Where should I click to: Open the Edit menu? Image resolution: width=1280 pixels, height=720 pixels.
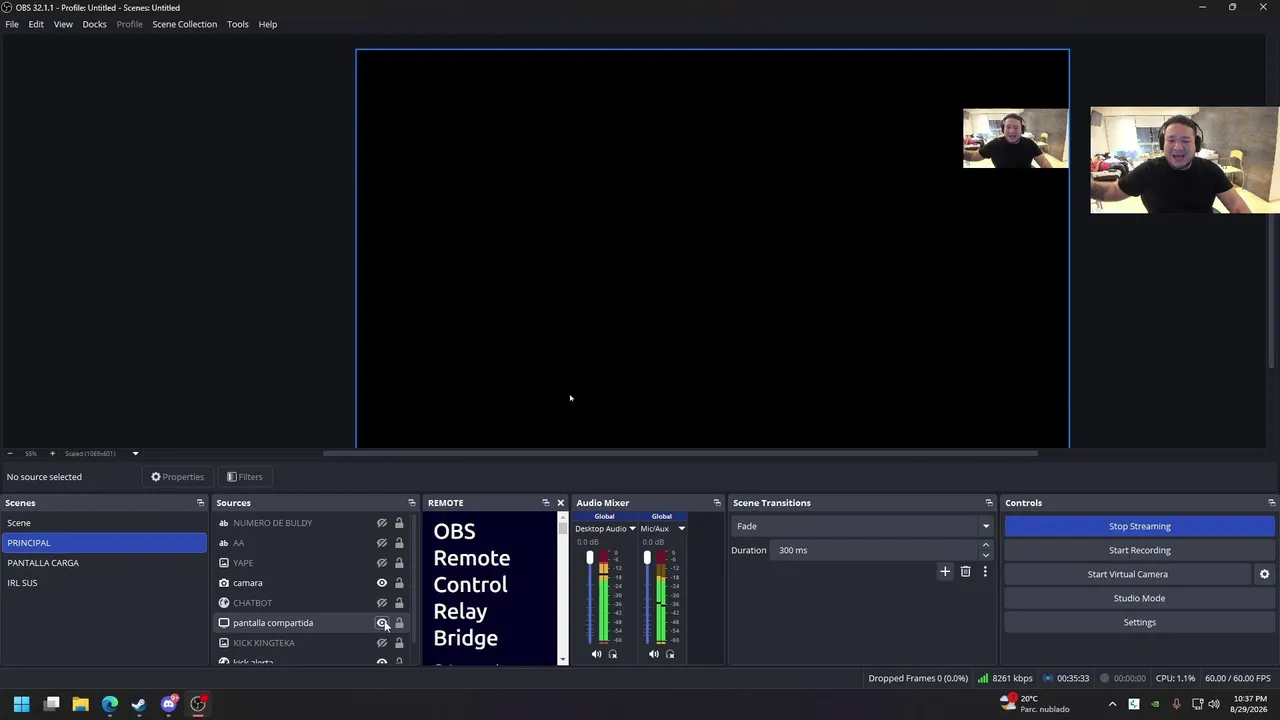click(x=36, y=24)
